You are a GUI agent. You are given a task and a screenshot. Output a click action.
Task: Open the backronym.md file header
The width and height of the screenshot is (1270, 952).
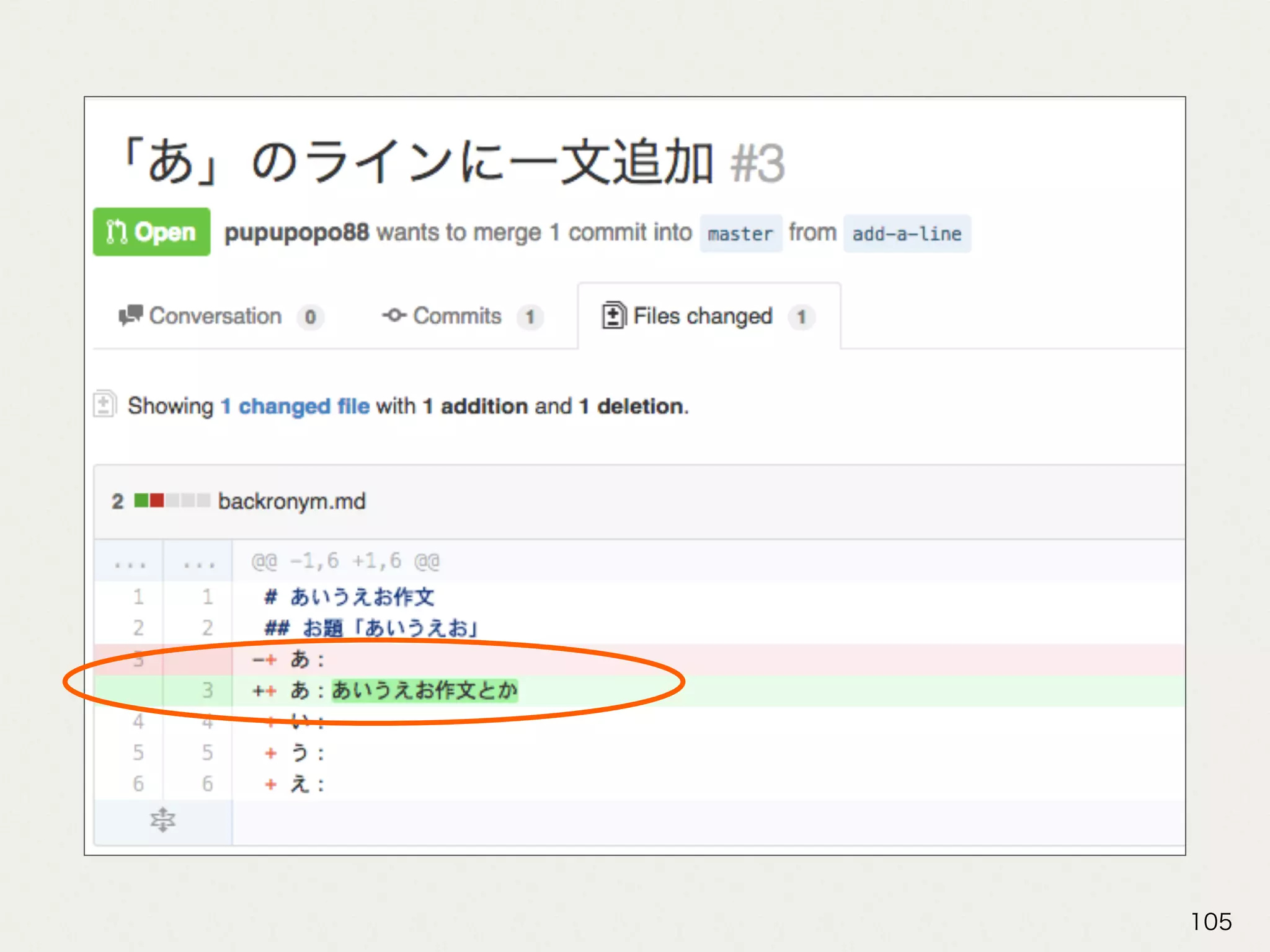(291, 501)
